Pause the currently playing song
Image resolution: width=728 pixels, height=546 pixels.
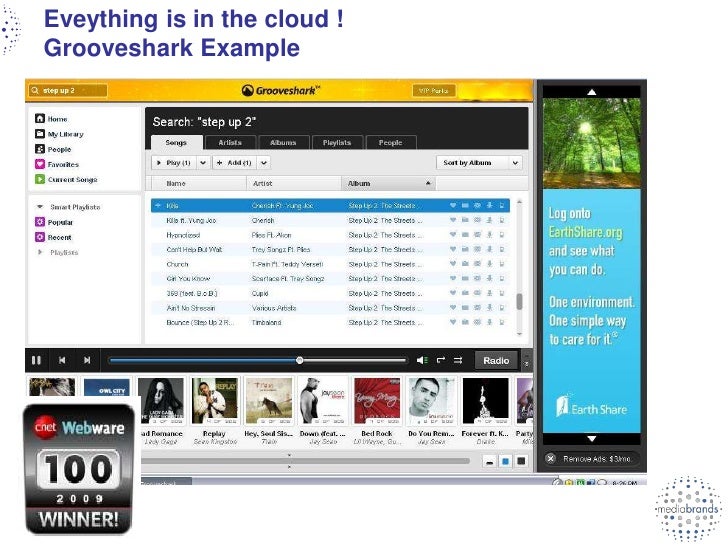click(x=36, y=360)
